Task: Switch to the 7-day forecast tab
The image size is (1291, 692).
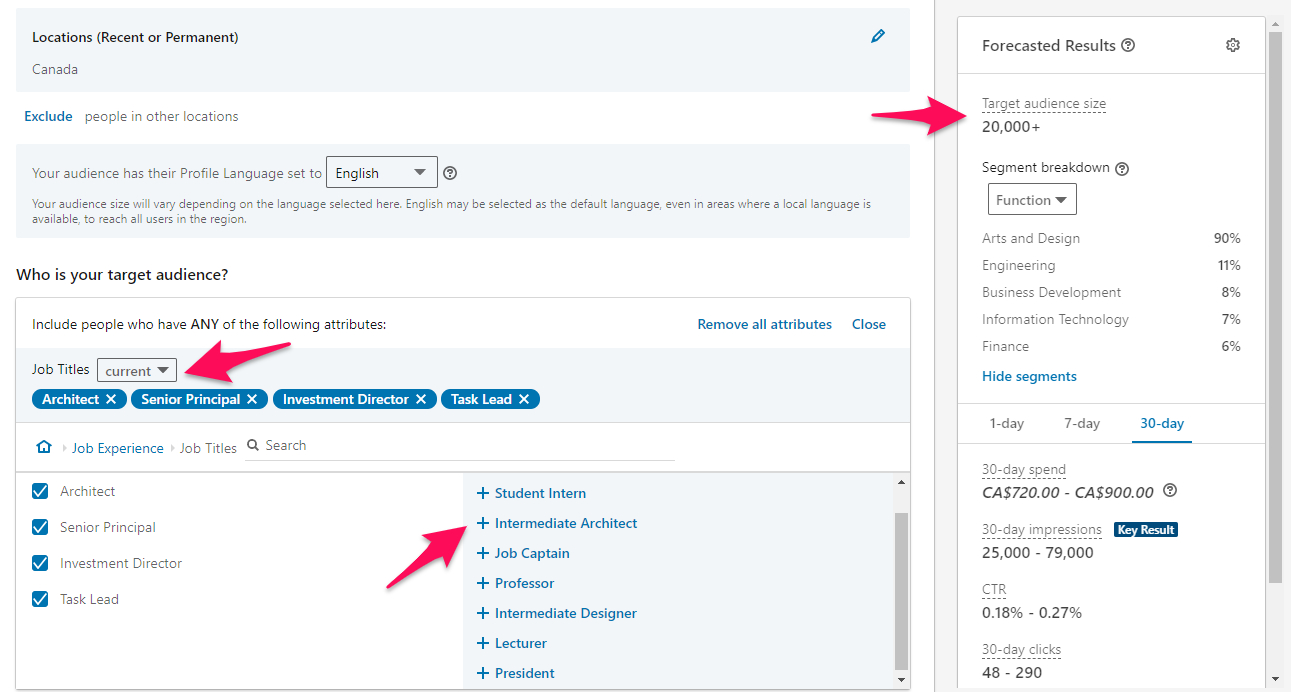Action: coord(1081,423)
